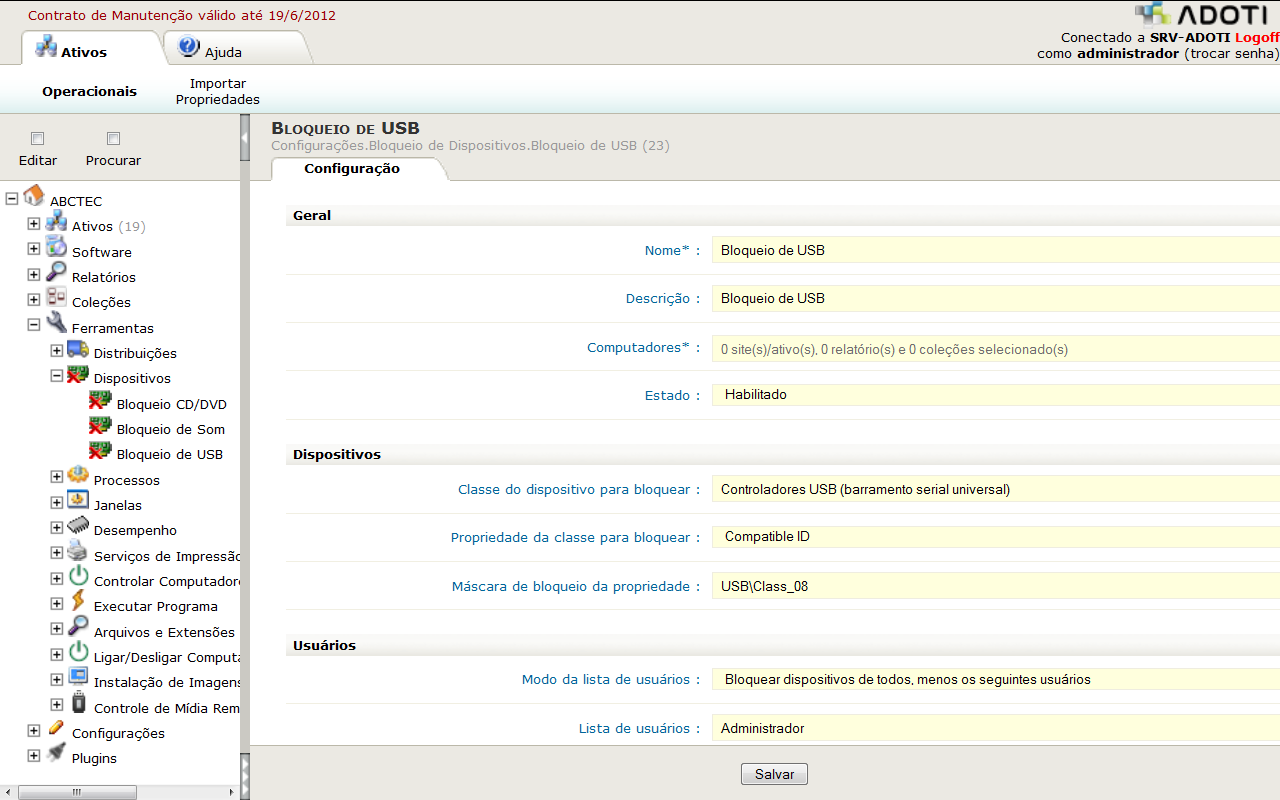1280x800 pixels.
Task: Collapse the Dispositivos node
Action: (57, 376)
